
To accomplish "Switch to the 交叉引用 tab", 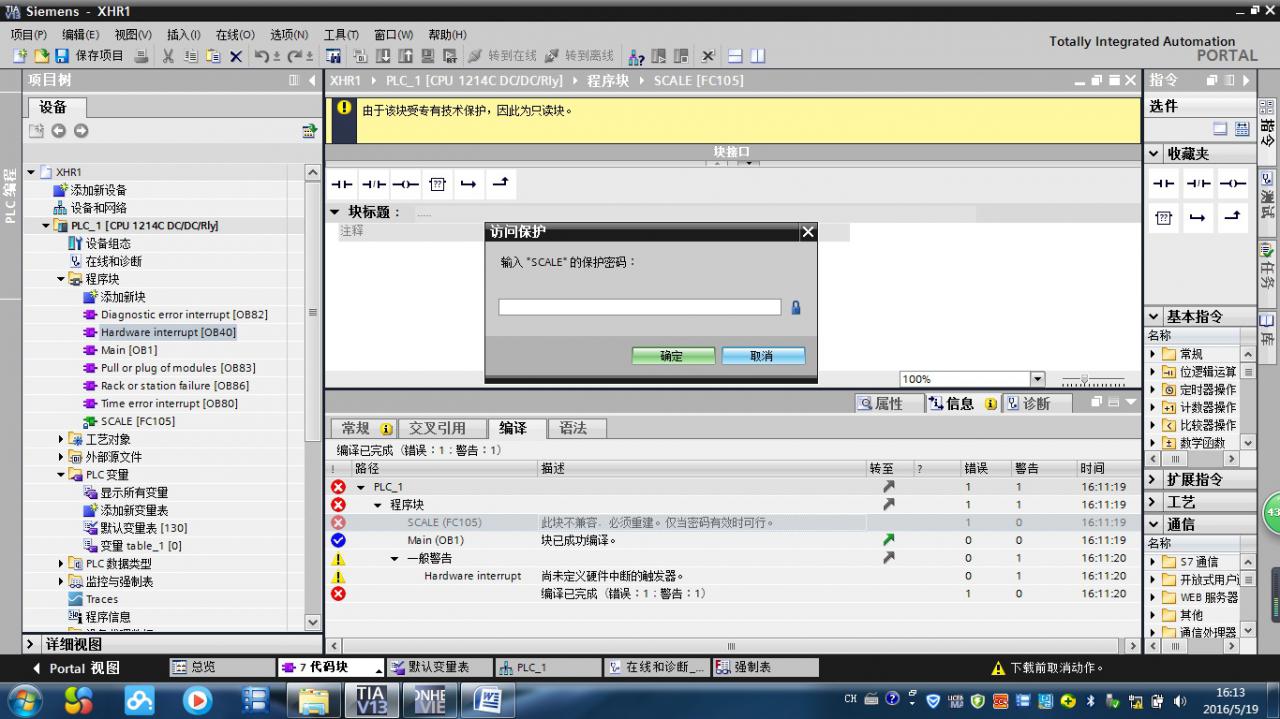I will (437, 428).
